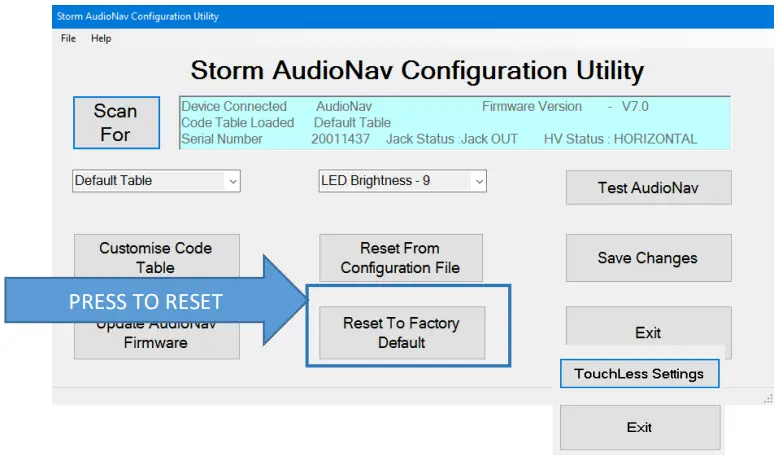Click Reset To Factory Default button
This screenshot has width=782, height=466.
pos(402,333)
